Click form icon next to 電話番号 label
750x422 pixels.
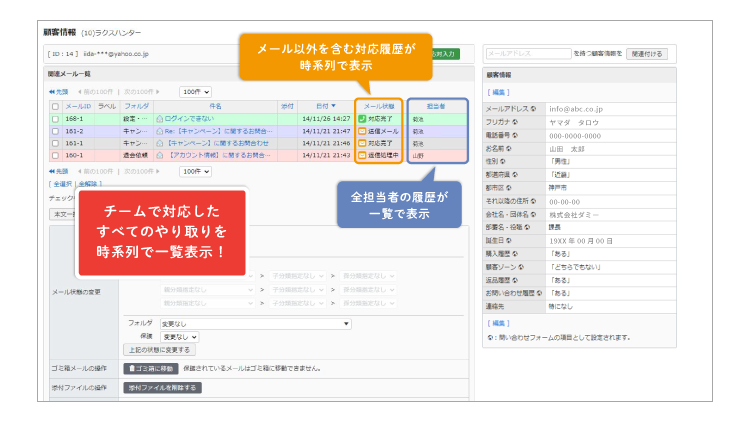coord(515,135)
